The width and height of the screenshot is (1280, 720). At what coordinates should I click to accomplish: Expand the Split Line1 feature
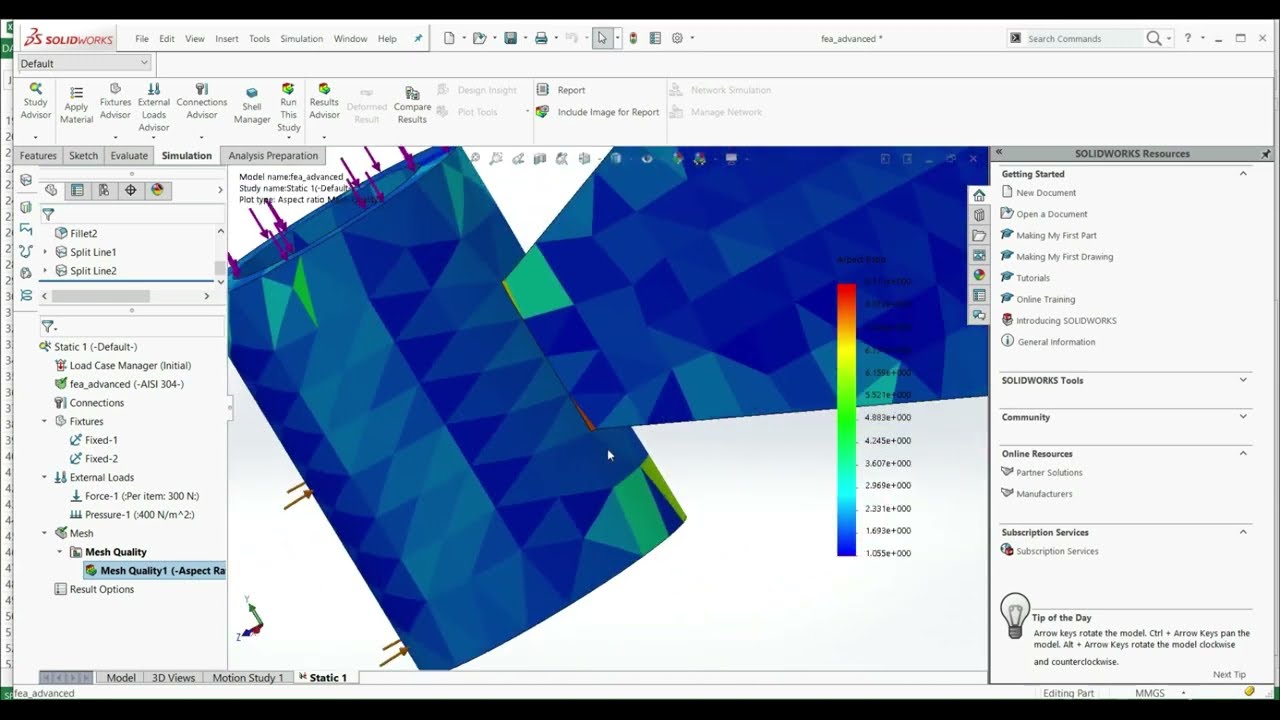(x=45, y=252)
